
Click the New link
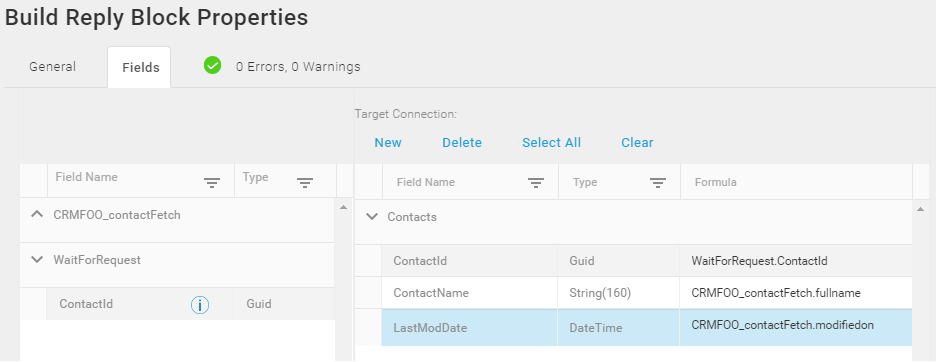pyautogui.click(x=388, y=143)
